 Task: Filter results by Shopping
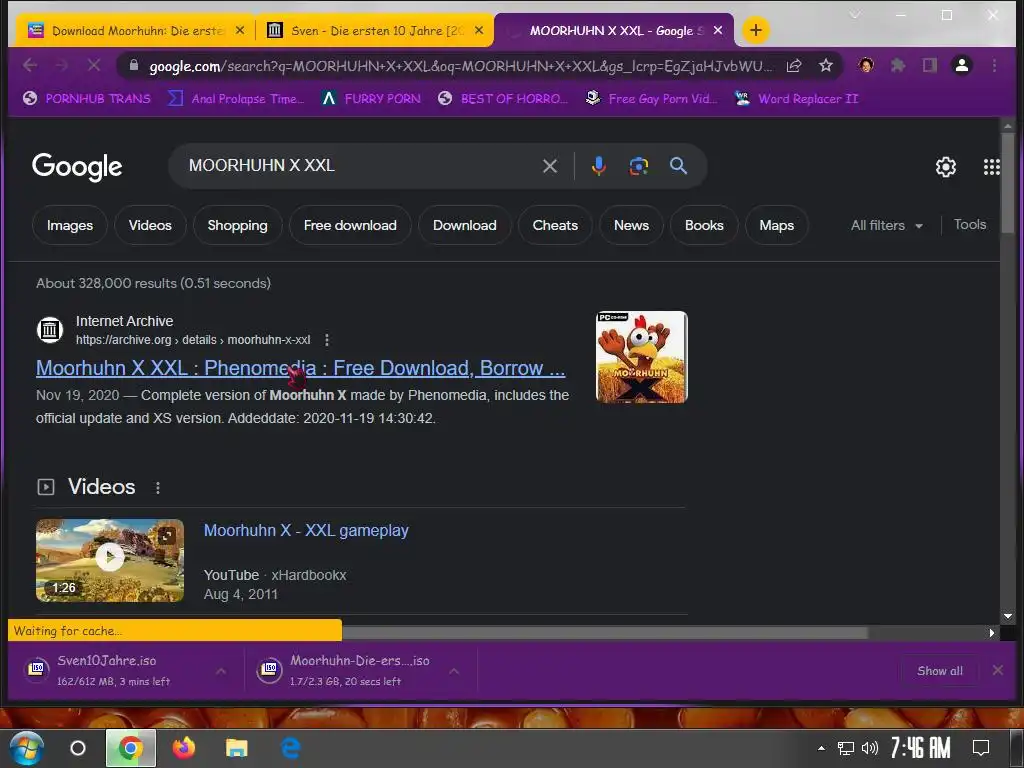pyautogui.click(x=238, y=225)
